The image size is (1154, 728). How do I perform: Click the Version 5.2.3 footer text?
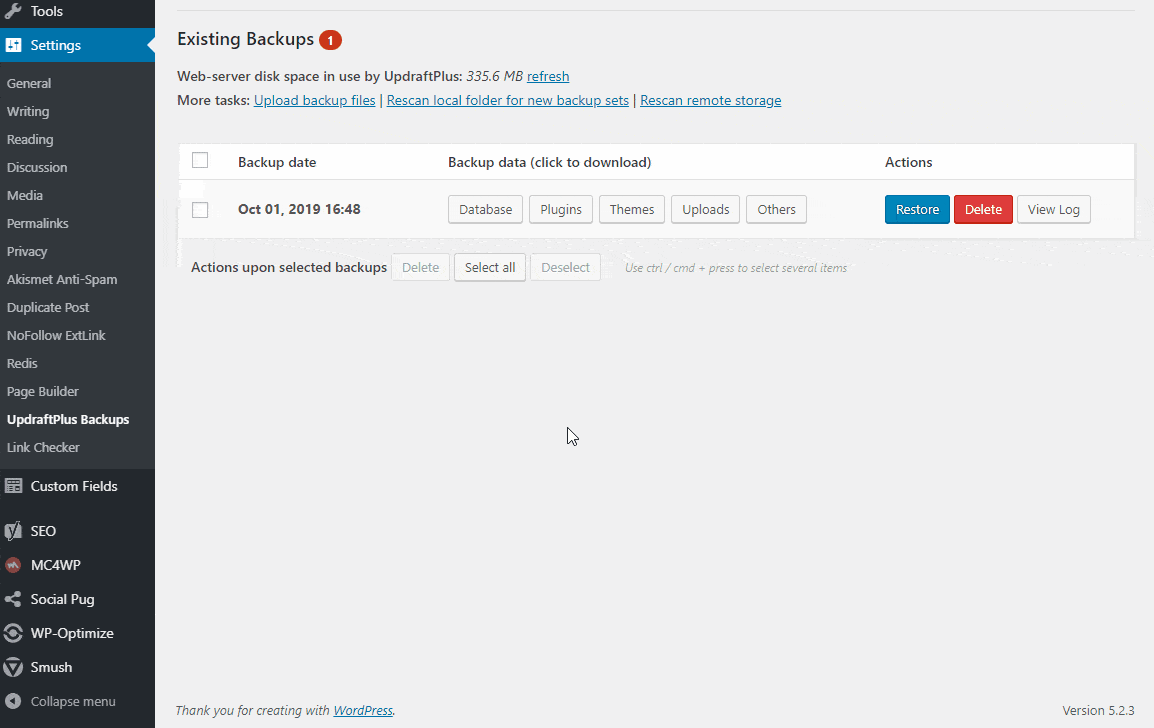click(1098, 710)
